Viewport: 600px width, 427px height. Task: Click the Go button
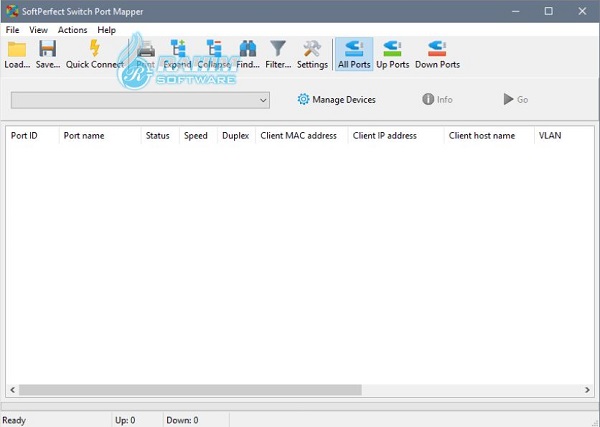point(515,99)
